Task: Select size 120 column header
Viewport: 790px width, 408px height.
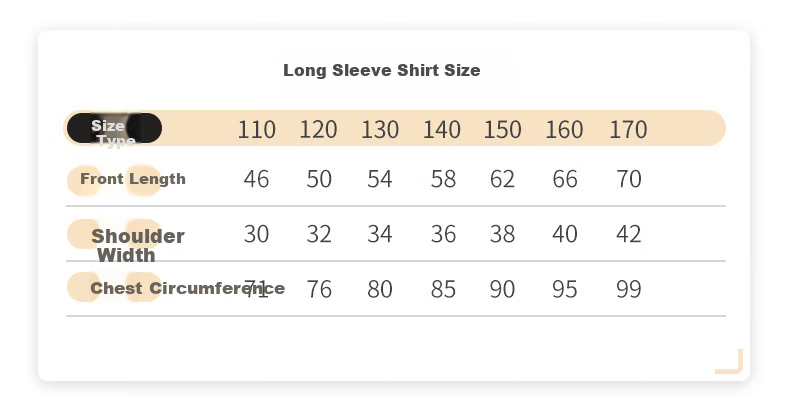Action: (318, 129)
